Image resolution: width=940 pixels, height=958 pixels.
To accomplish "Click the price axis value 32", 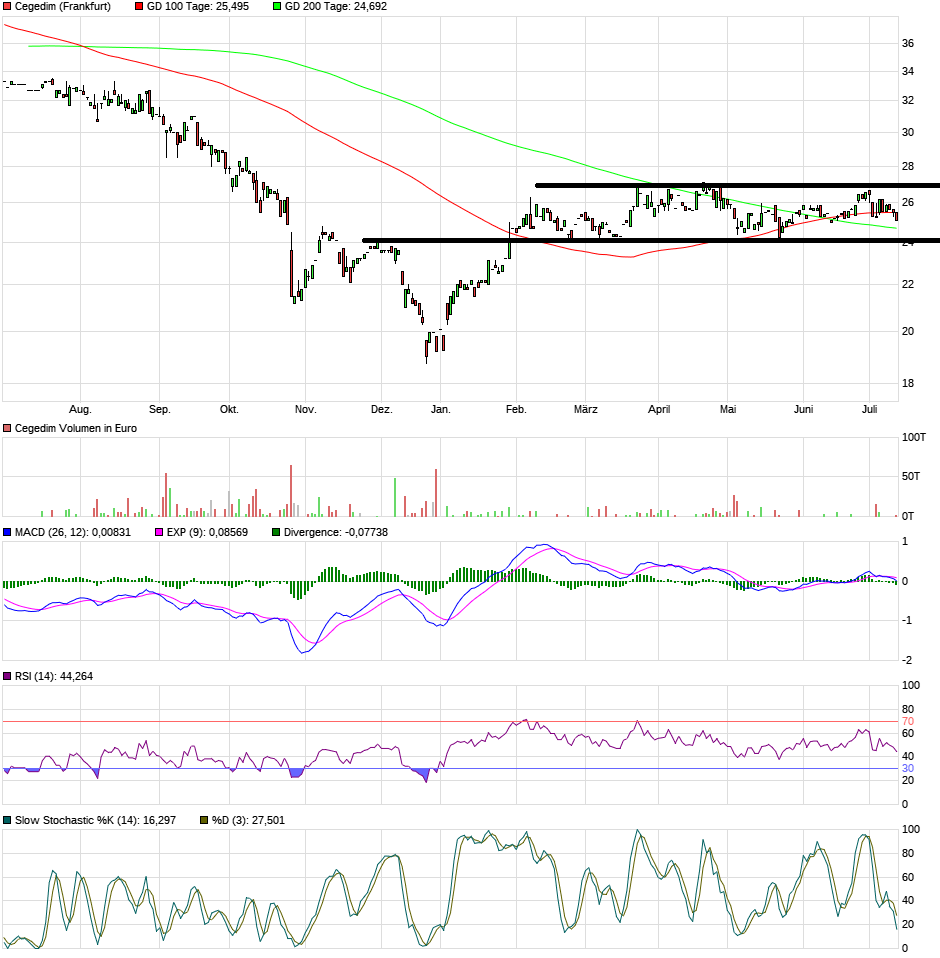I will tap(908, 100).
